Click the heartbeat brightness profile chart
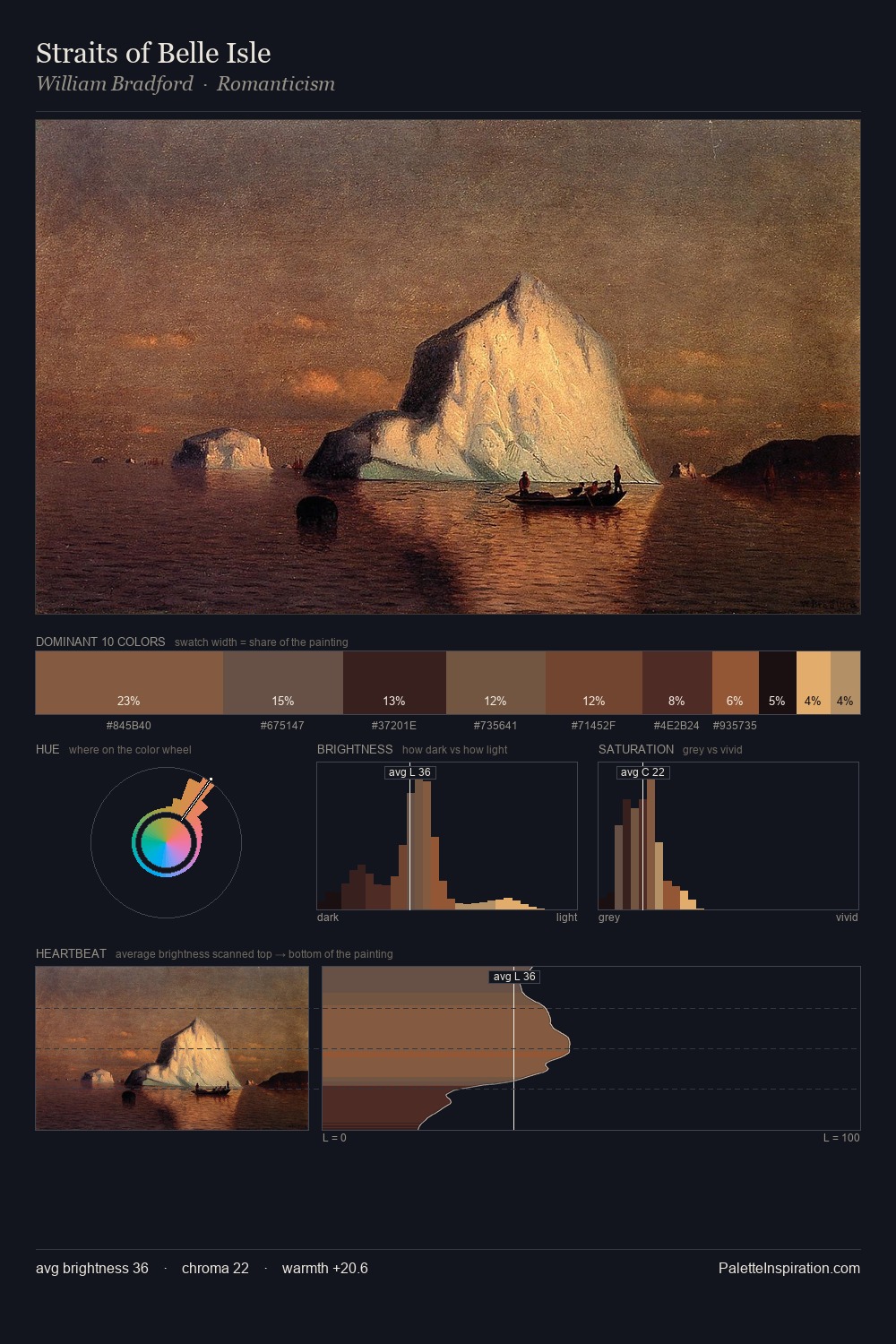This screenshot has width=896, height=1344. coord(591,1048)
